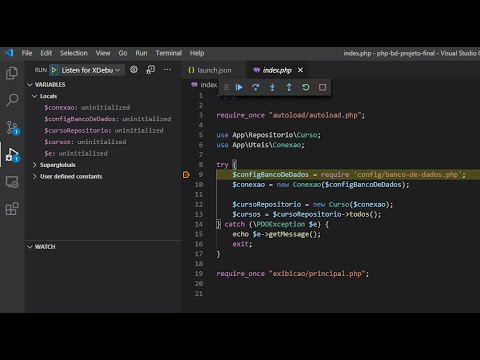The width and height of the screenshot is (480, 360).
Task: Start debugging with the green play icon
Action: coord(53,70)
